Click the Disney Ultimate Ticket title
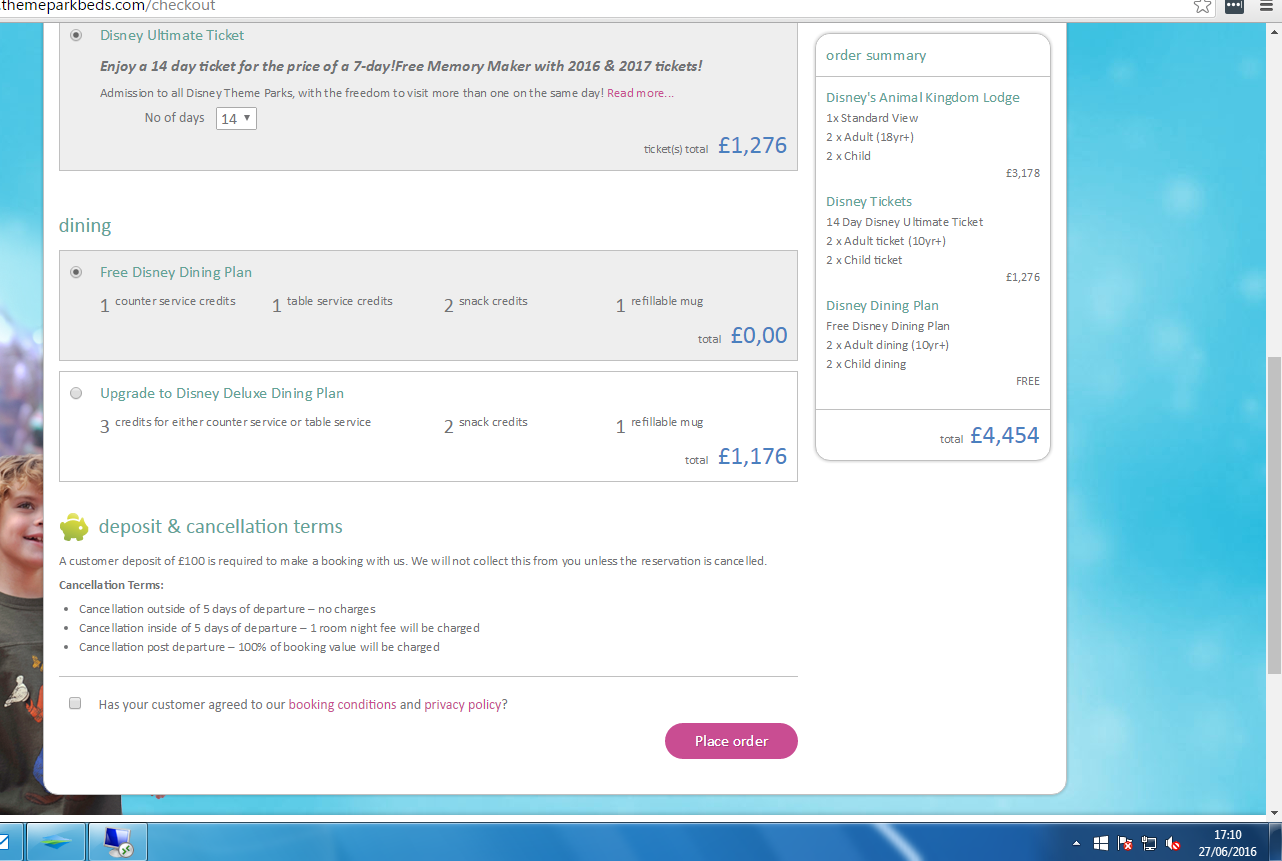Image resolution: width=1282 pixels, height=861 pixels. click(x=172, y=35)
